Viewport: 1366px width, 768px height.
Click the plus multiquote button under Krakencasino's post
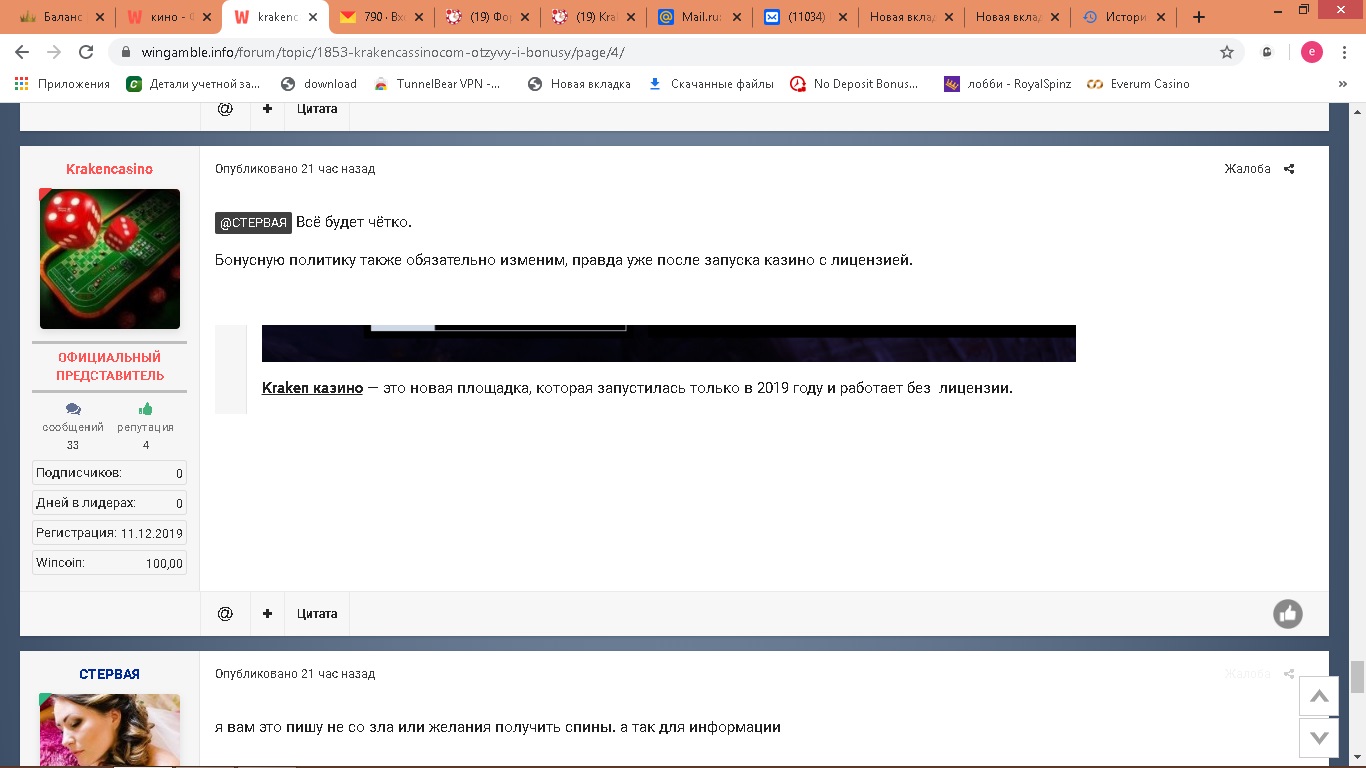click(x=267, y=613)
